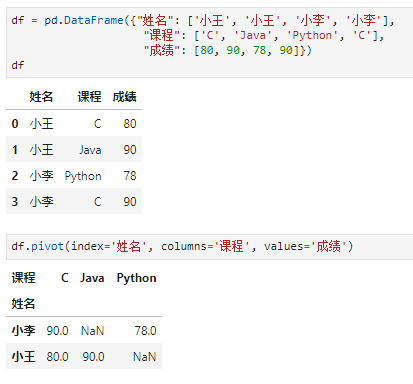Click row index 0 in first table
Image resolution: width=413 pixels, height=384 pixels.
[x=15, y=124]
